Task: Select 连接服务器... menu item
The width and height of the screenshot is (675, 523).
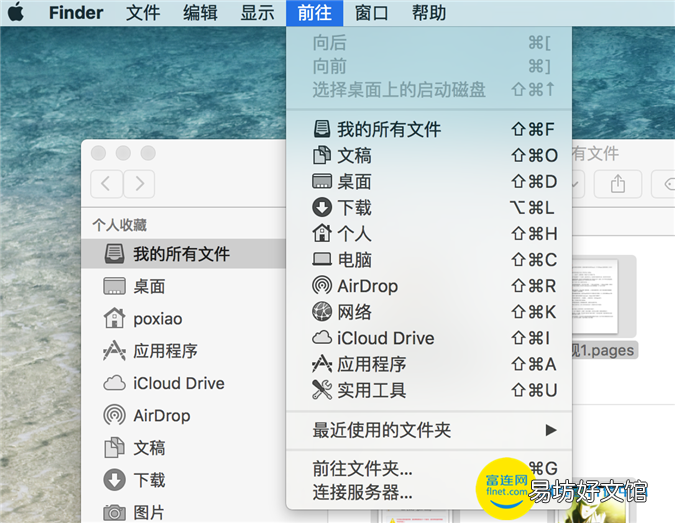Action: [x=429, y=492]
